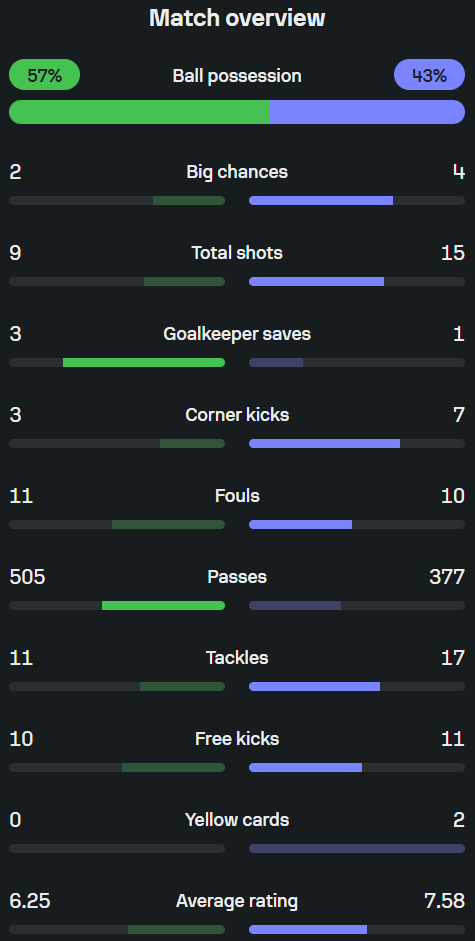Click the green Goalkeeper saves bar
475x941 pixels.
point(144,362)
